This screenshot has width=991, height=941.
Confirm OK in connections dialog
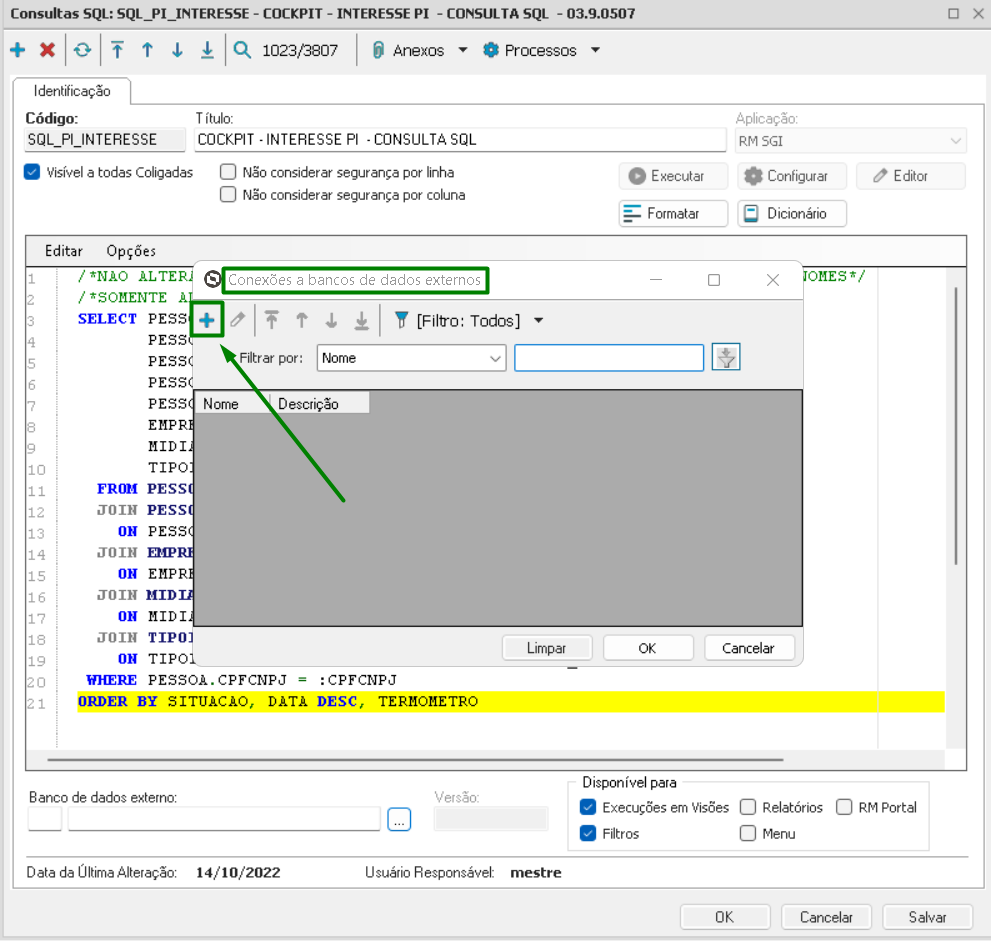coord(648,648)
